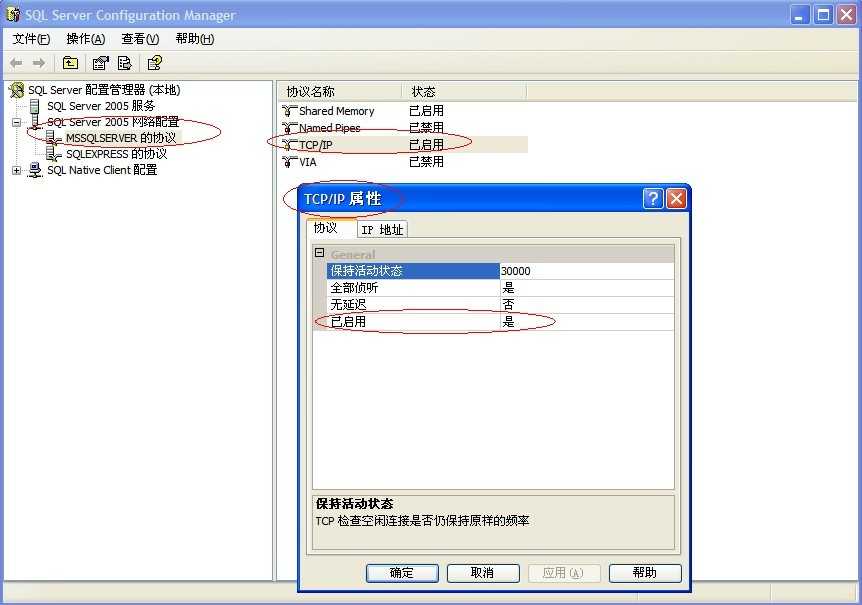
Task: Open the 帮助(H) menu
Action: click(195, 39)
